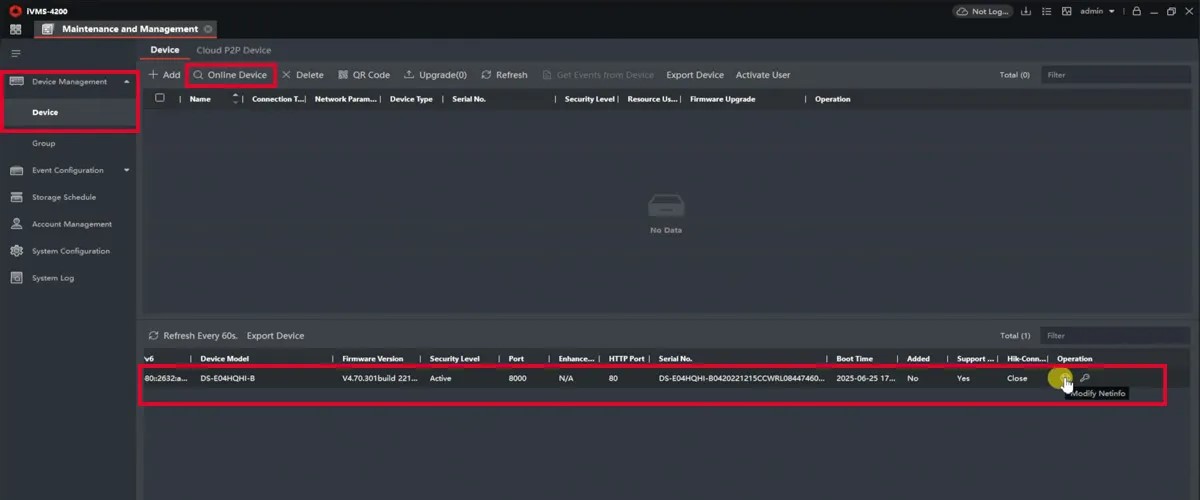Open Storage Schedule in the sidebar
The height and width of the screenshot is (500, 1200).
pyautogui.click(x=64, y=197)
